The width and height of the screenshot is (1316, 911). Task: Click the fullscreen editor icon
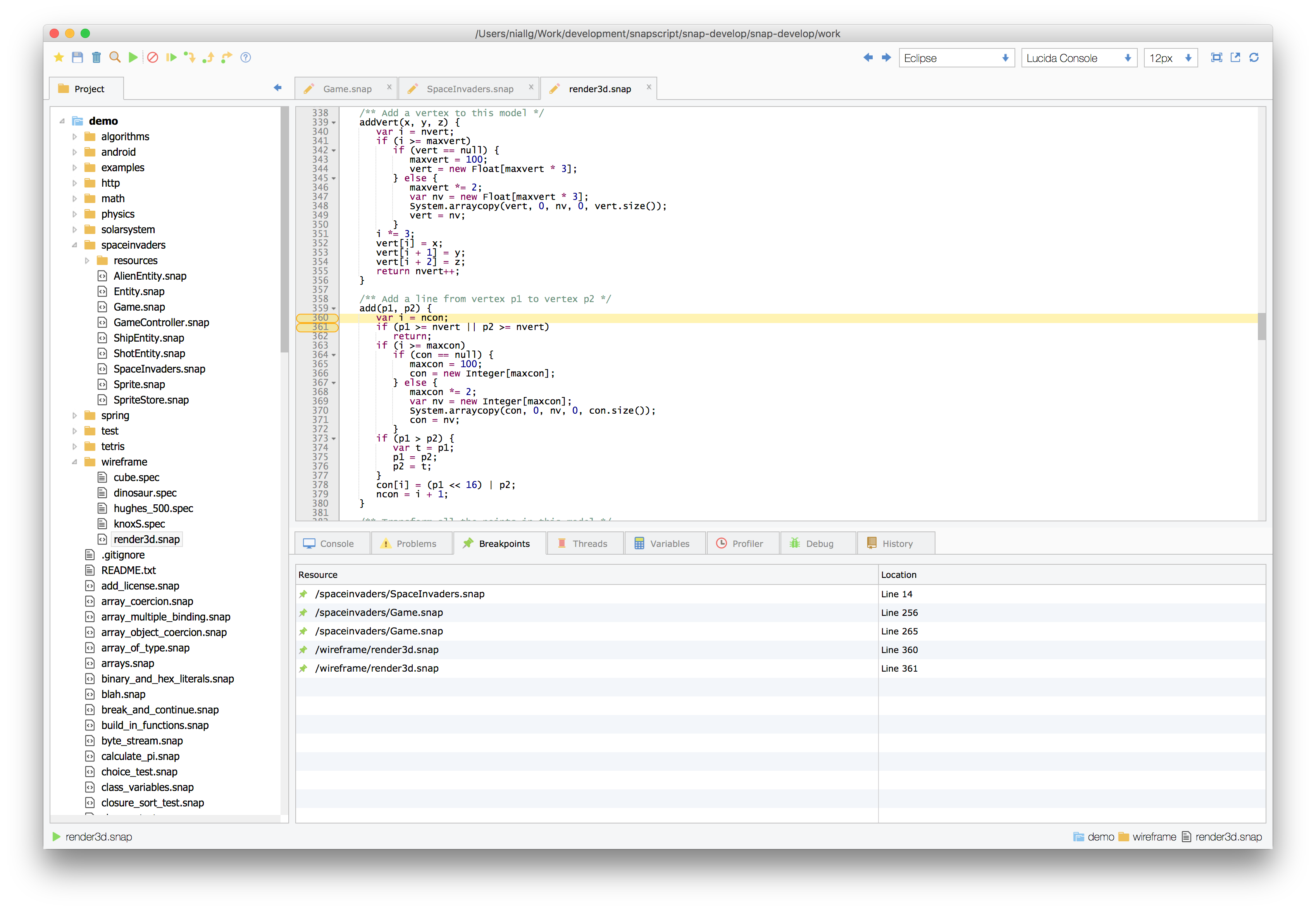[x=1217, y=58]
